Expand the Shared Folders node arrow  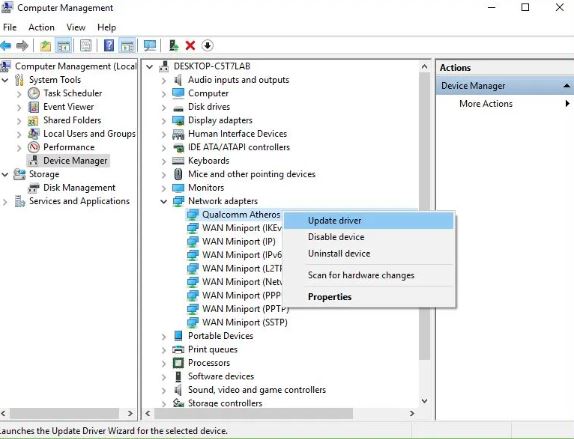(19, 120)
